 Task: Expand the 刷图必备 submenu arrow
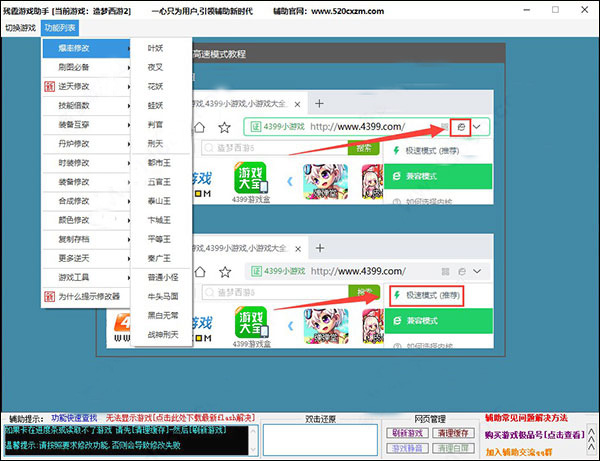[129, 67]
